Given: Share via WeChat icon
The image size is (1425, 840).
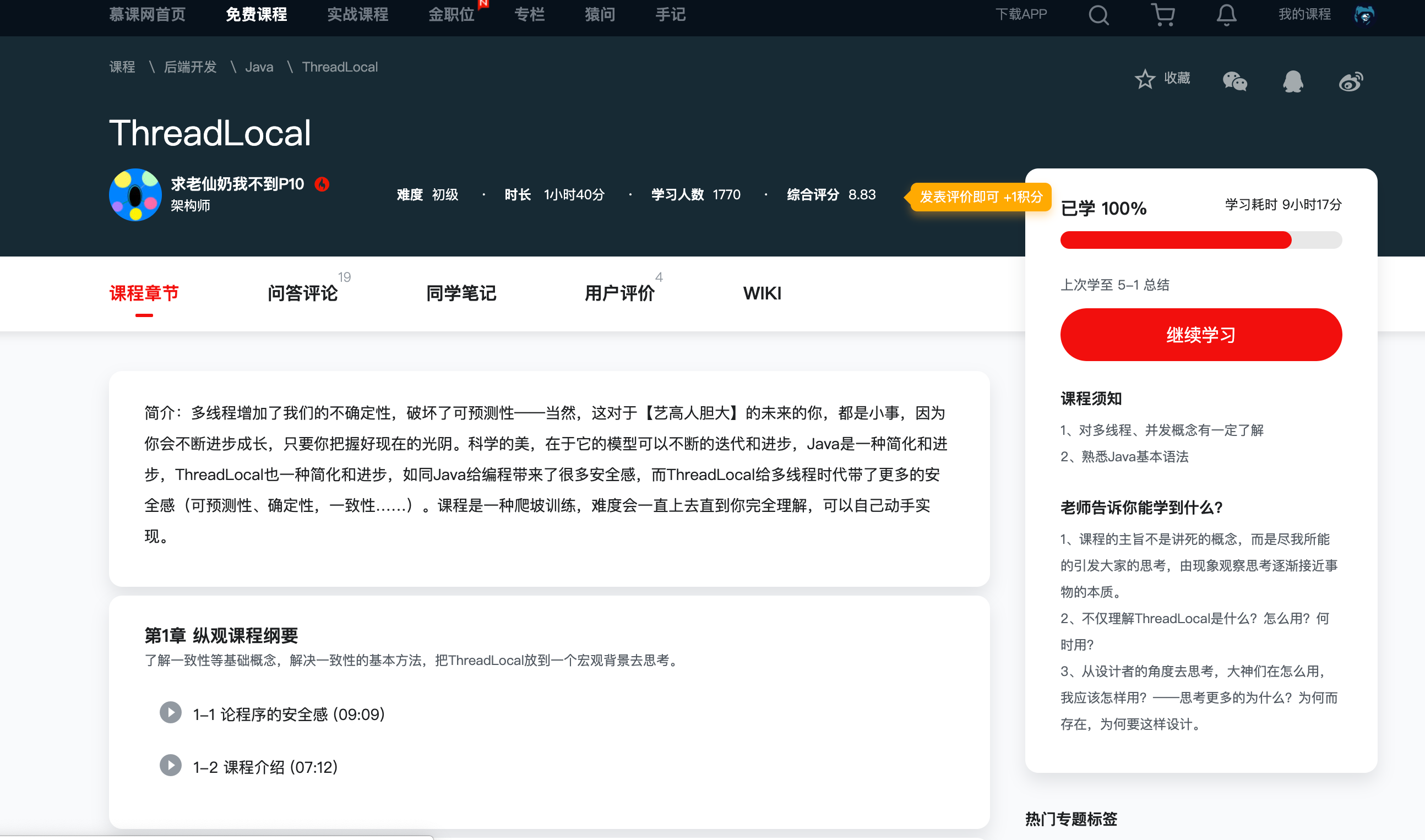Looking at the screenshot, I should click(x=1235, y=81).
